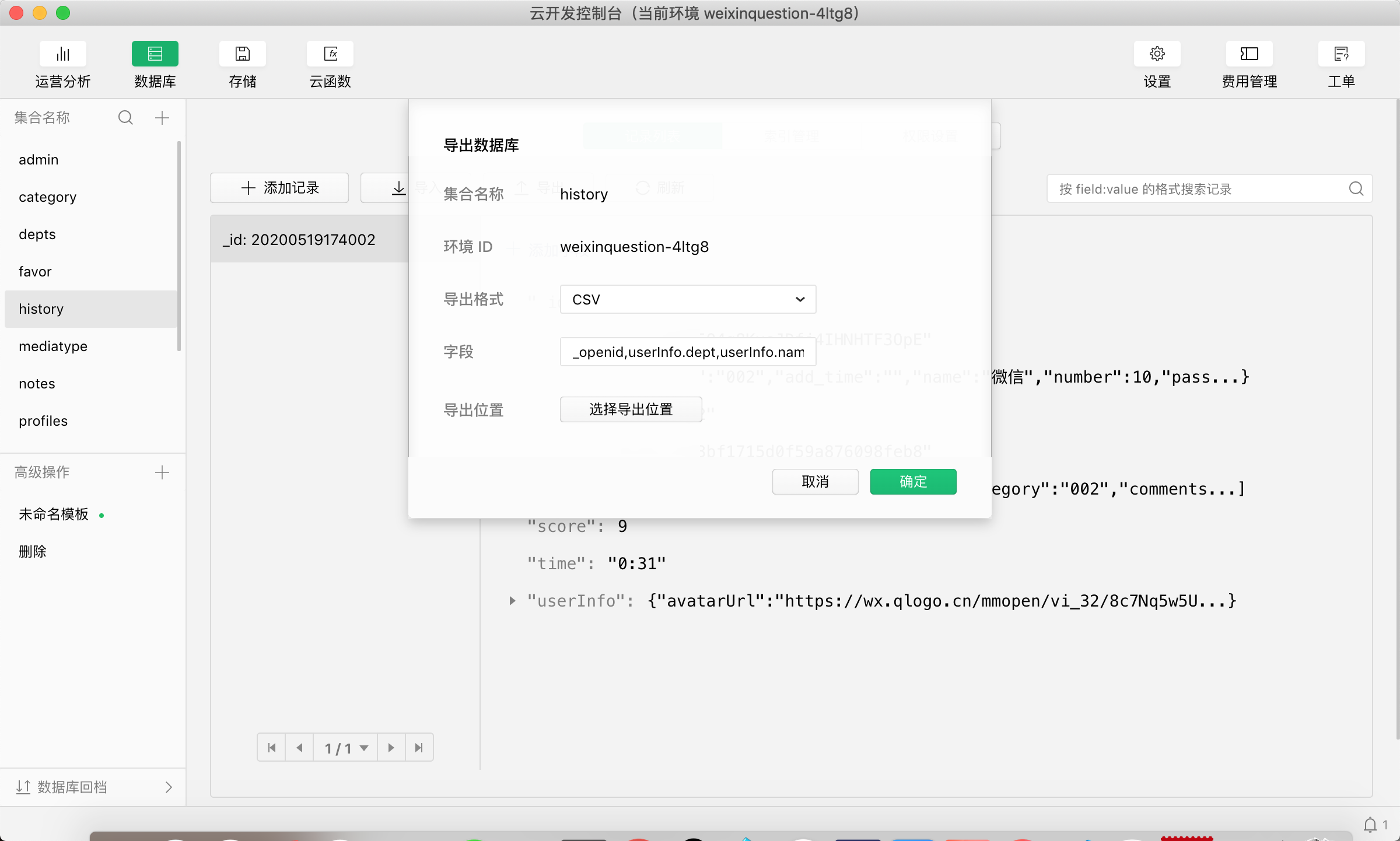Open the 存储 storage icon
This screenshot has height=841, width=1400.
pos(242,54)
